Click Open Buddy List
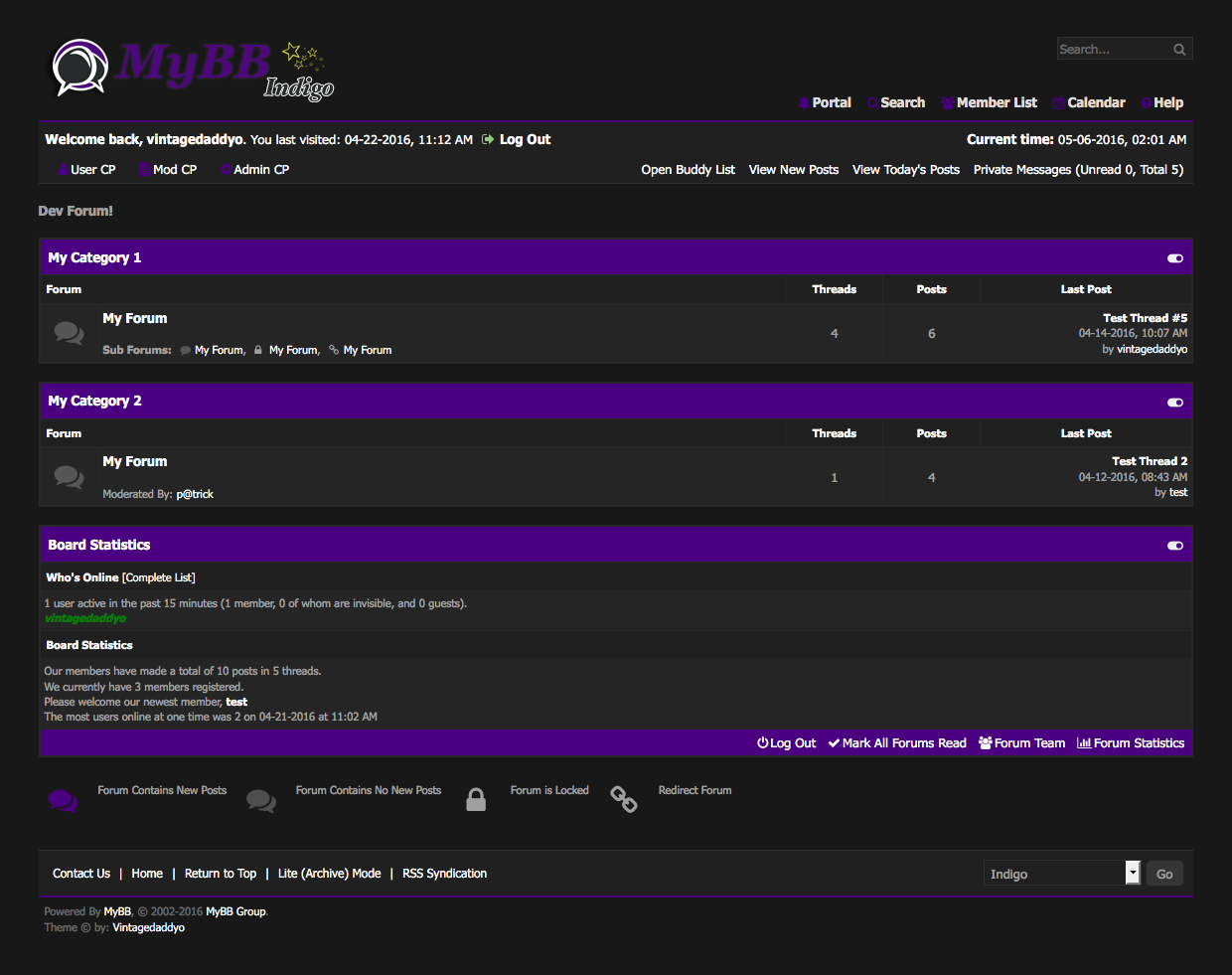This screenshot has width=1232, height=975. (689, 170)
